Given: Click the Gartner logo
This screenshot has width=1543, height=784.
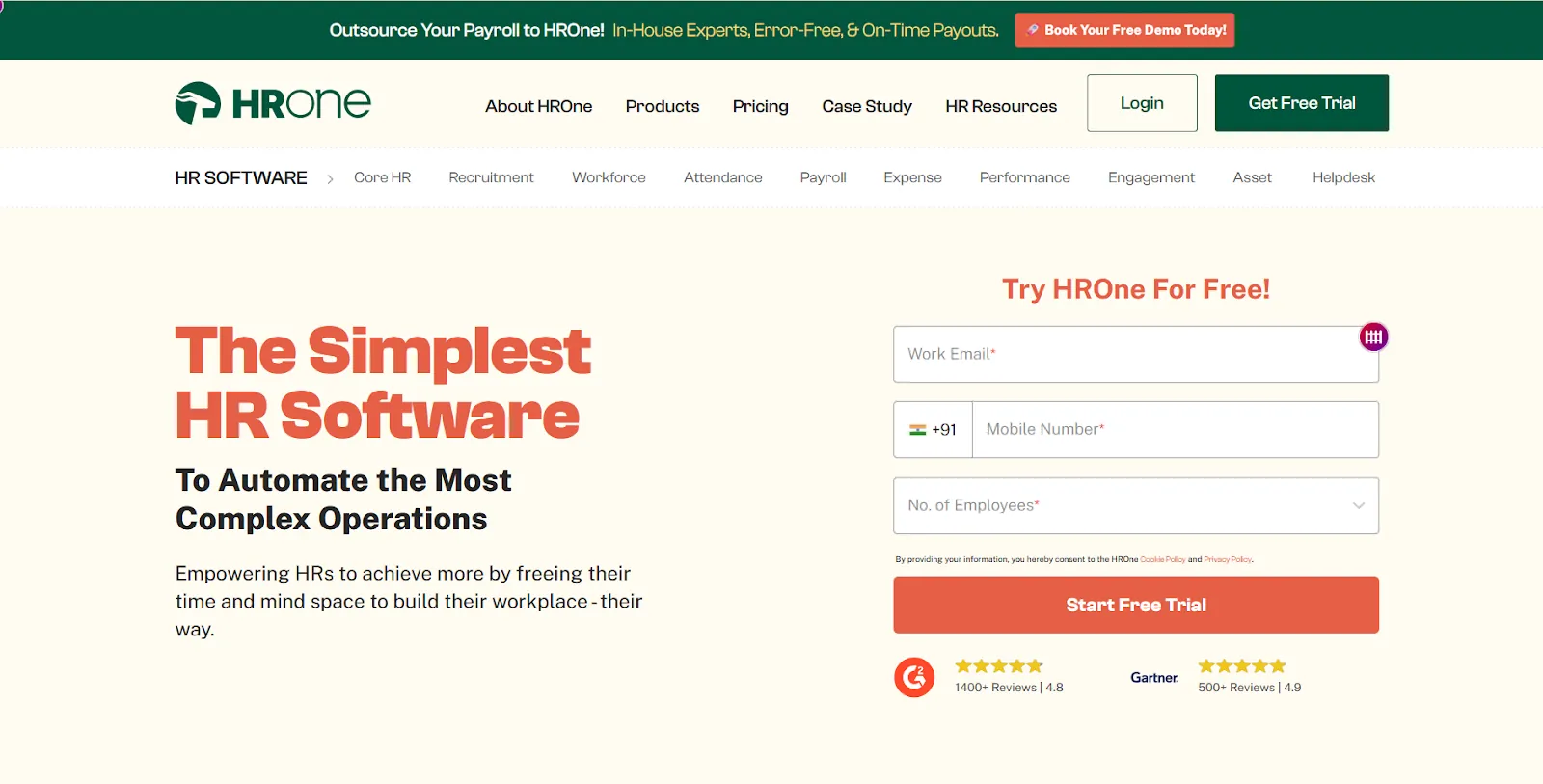Looking at the screenshot, I should tap(1154, 678).
